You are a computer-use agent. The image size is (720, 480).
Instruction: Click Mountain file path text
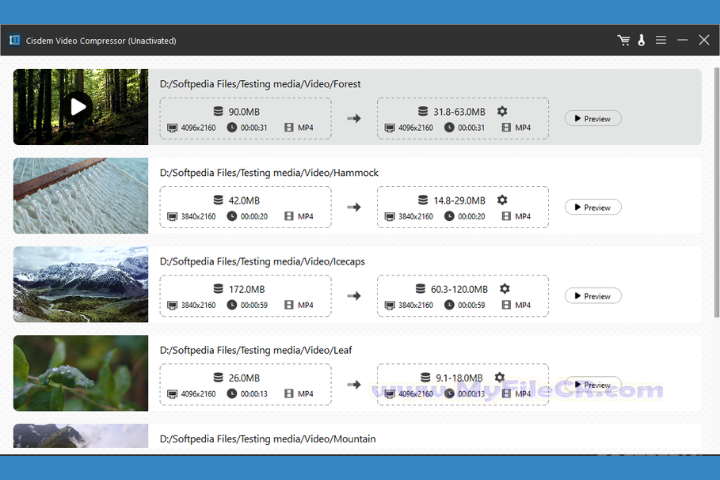point(268,439)
